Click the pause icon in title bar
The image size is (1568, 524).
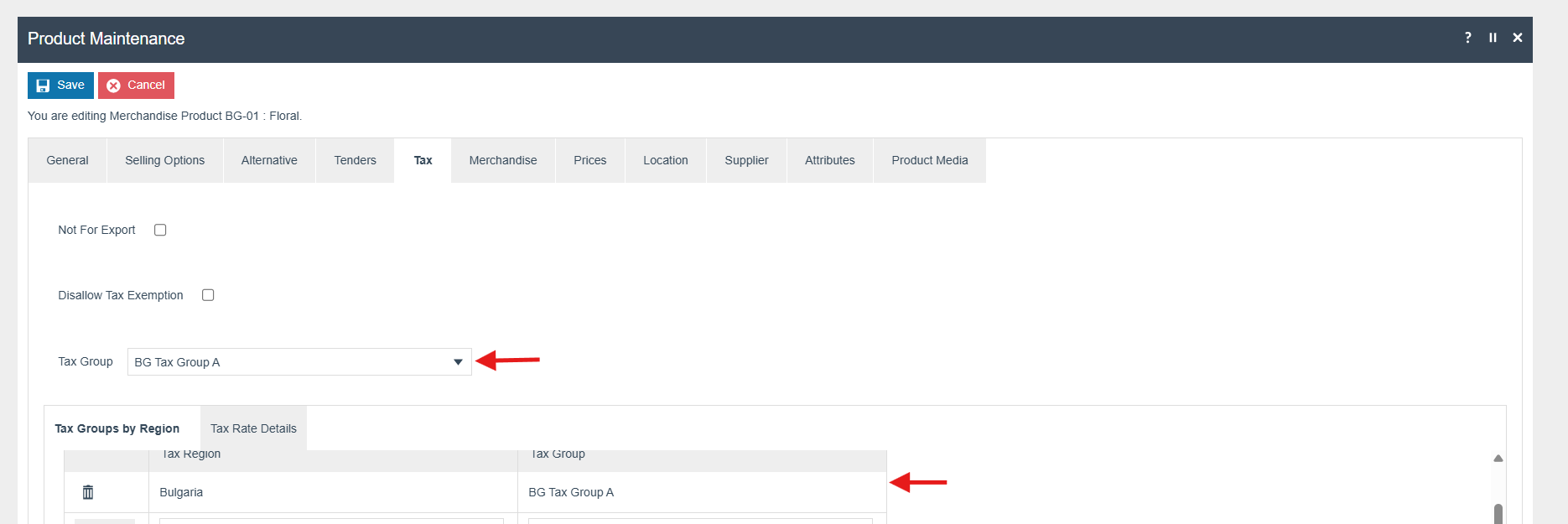coord(1493,38)
